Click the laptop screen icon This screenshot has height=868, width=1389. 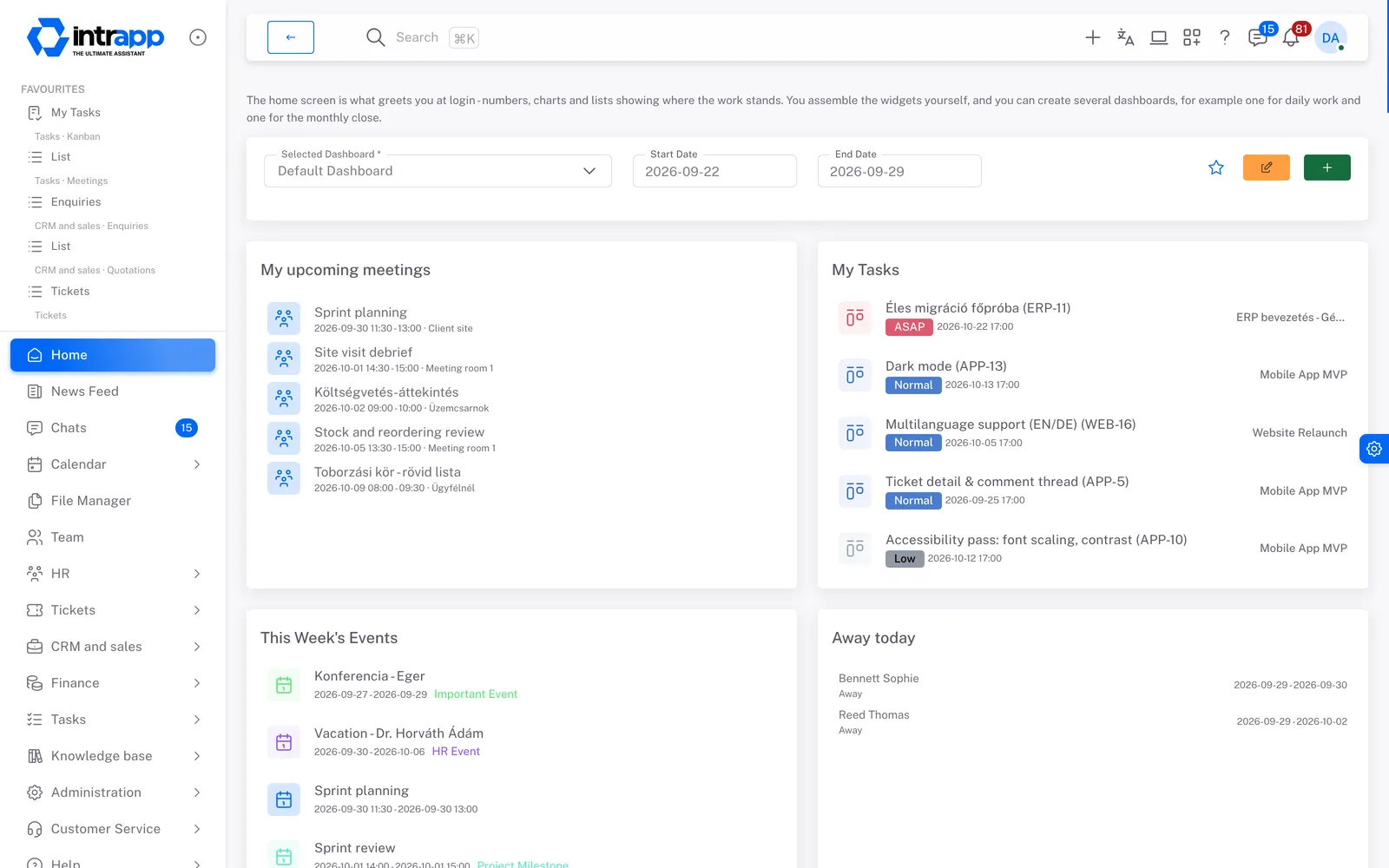click(1159, 37)
